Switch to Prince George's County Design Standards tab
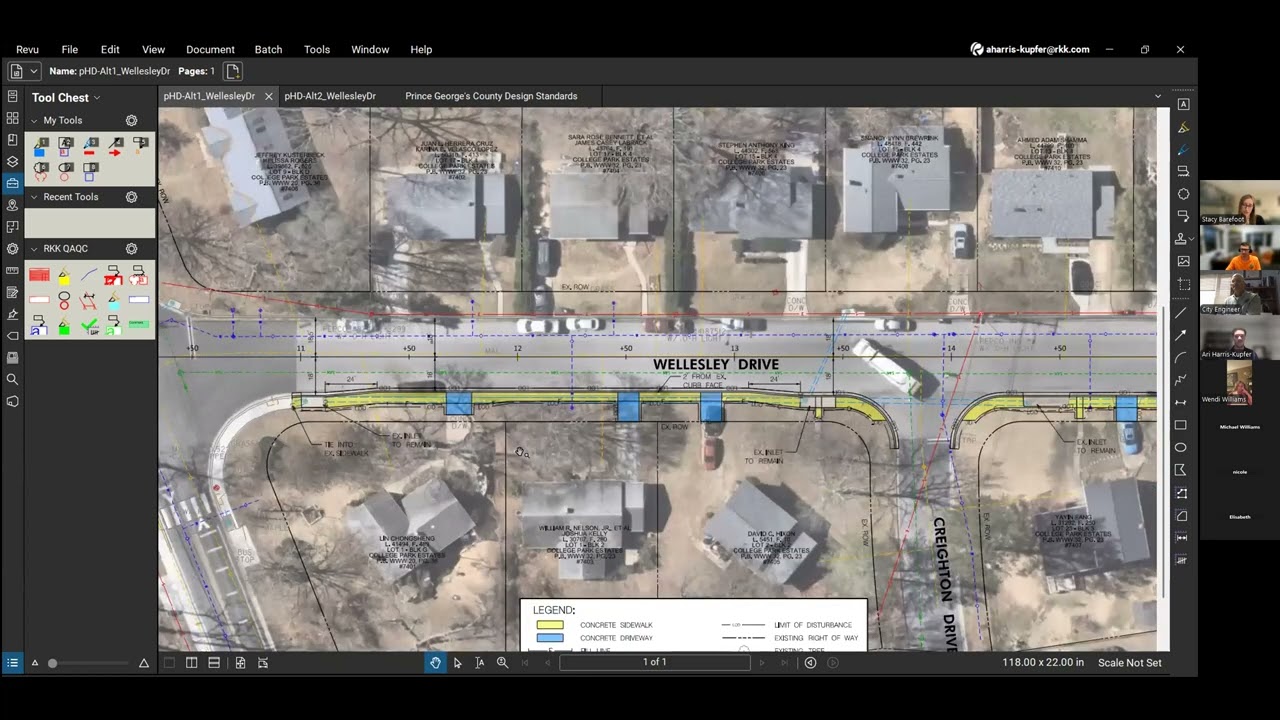The image size is (1280, 720). [491, 96]
